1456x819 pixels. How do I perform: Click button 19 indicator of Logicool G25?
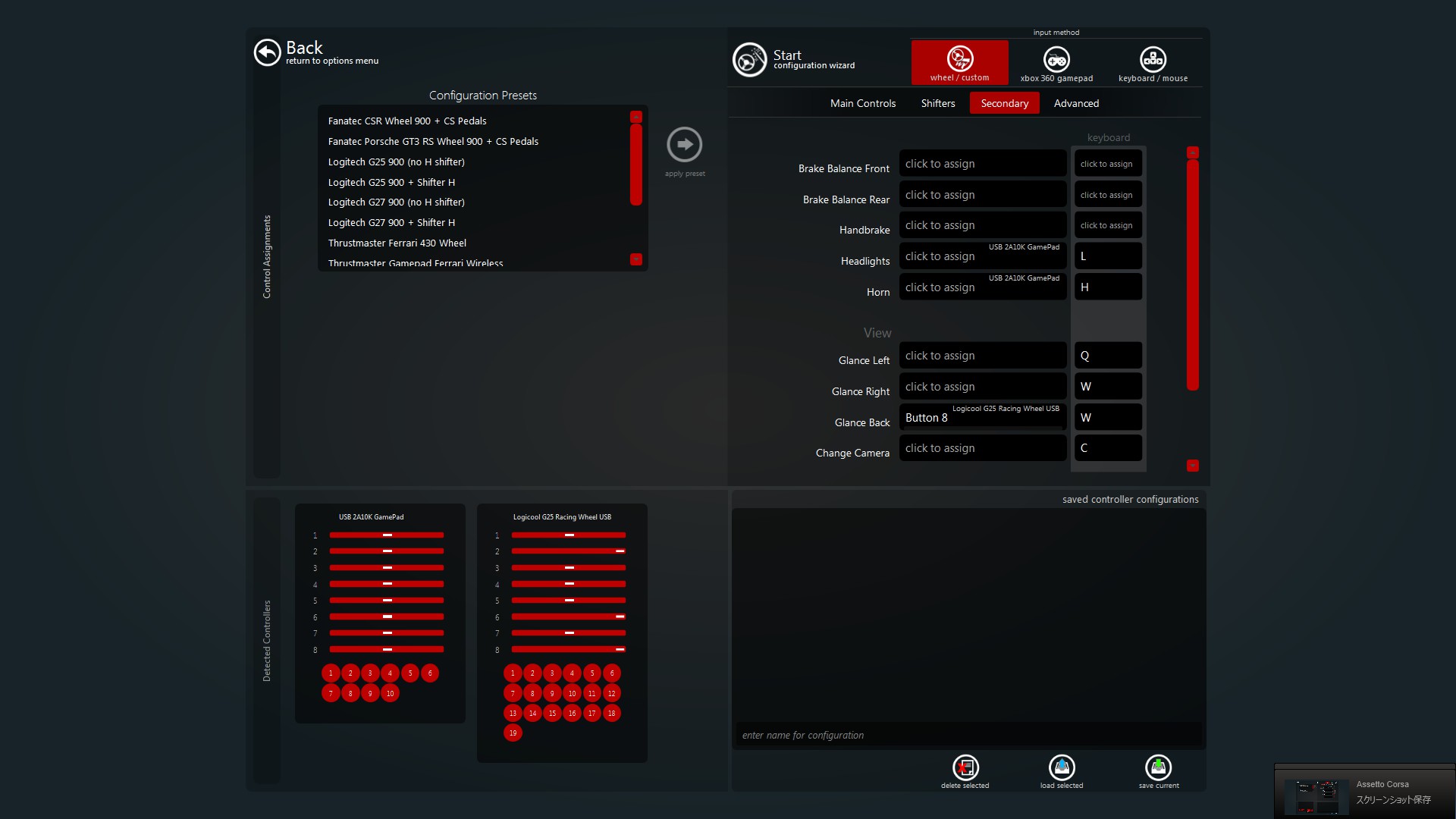513,733
